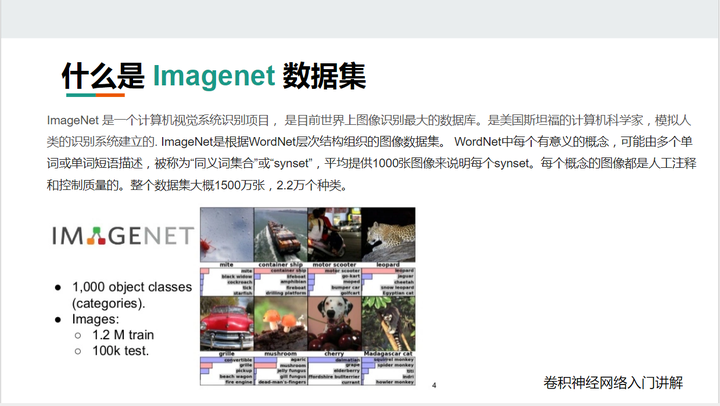Click the prediction bar chart under container ship
The height and width of the screenshot is (406, 720).
281,282
